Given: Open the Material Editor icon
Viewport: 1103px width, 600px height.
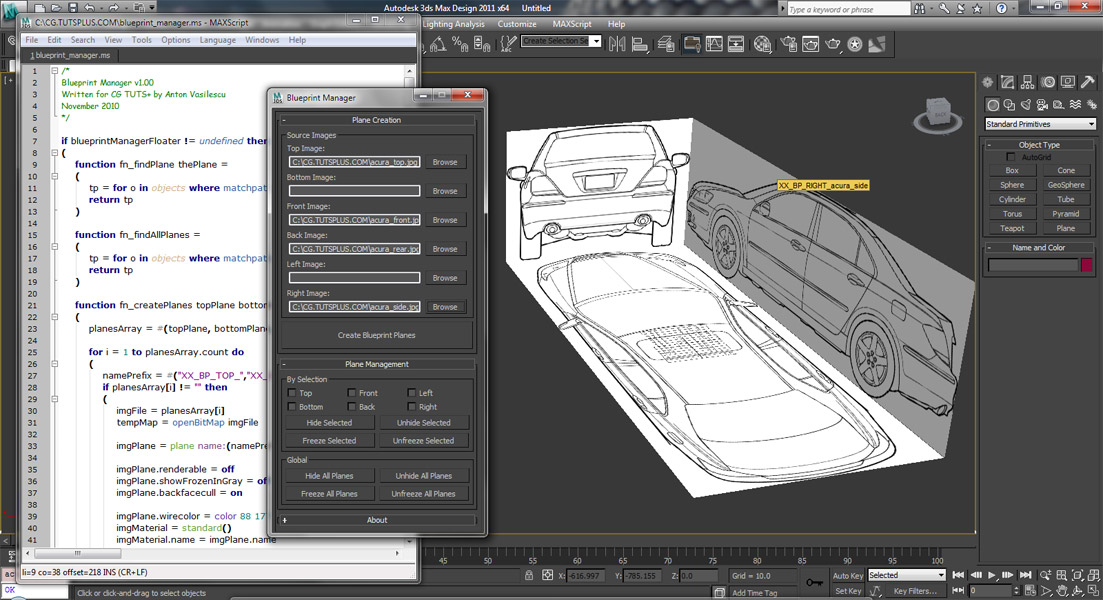Looking at the screenshot, I should pyautogui.click(x=762, y=44).
